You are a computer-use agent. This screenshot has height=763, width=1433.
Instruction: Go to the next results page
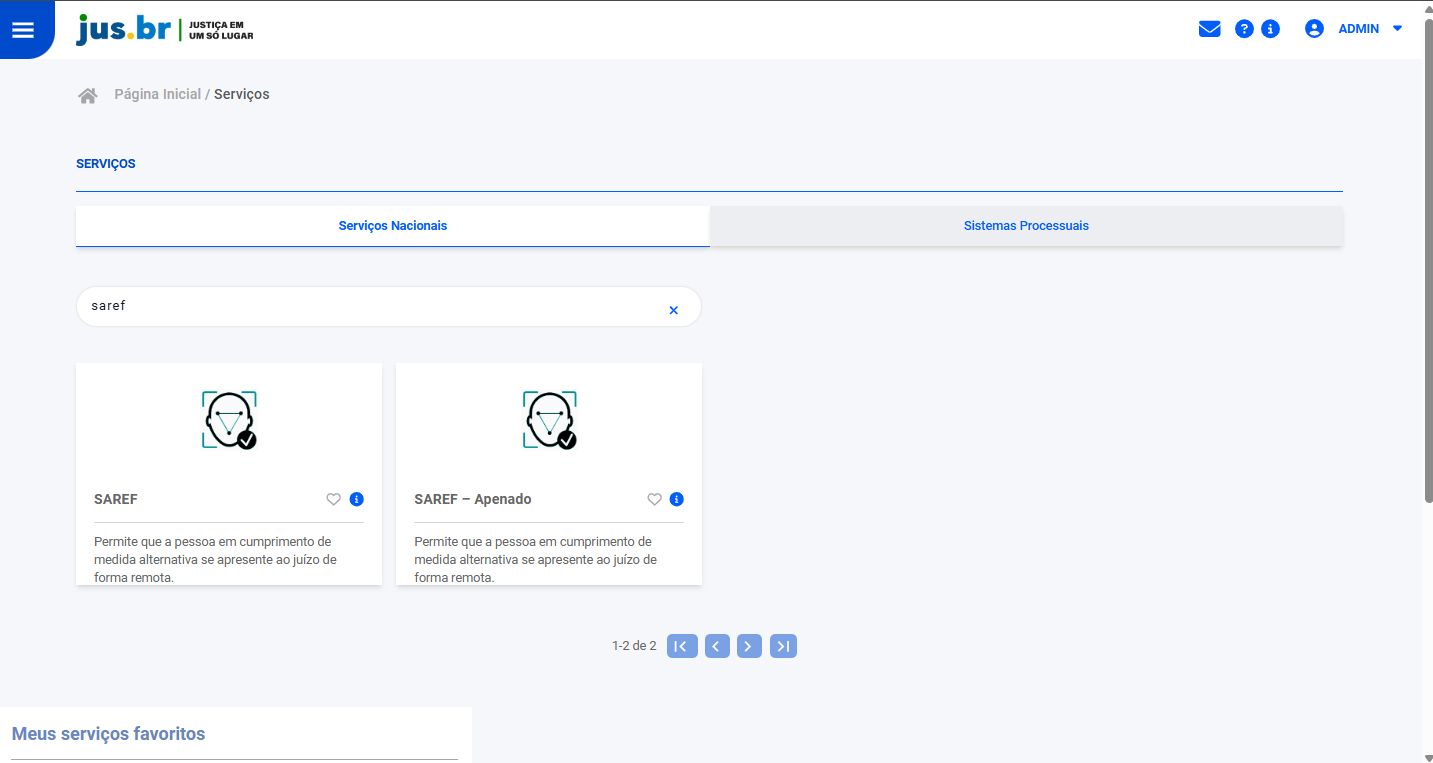pyautogui.click(x=749, y=646)
